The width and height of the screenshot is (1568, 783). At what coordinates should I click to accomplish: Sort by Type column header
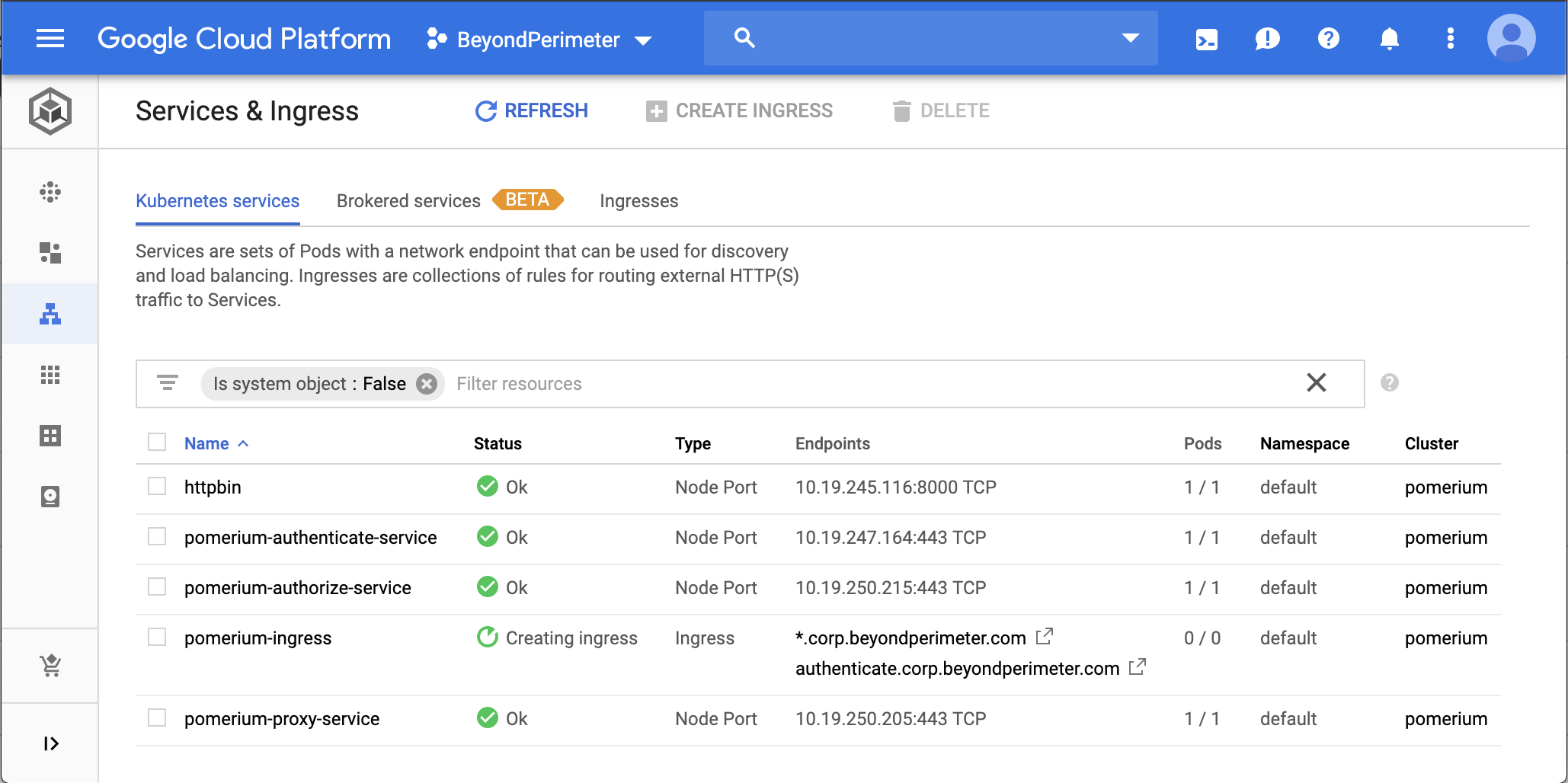click(693, 443)
